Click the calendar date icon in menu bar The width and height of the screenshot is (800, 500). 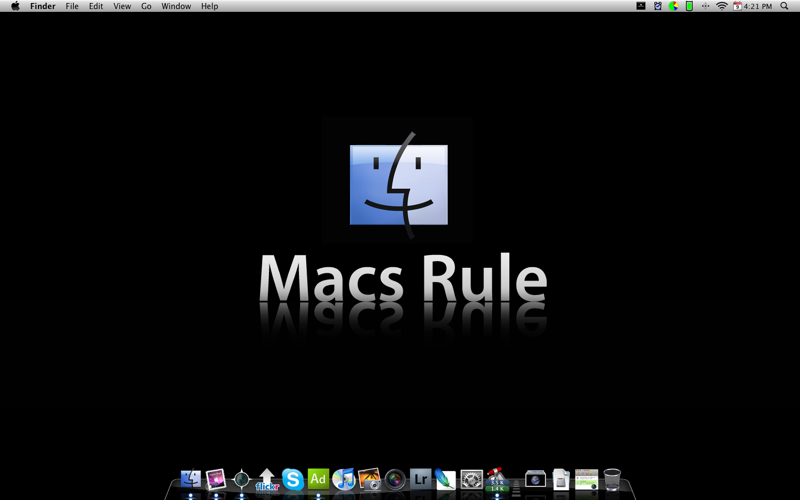pos(737,6)
